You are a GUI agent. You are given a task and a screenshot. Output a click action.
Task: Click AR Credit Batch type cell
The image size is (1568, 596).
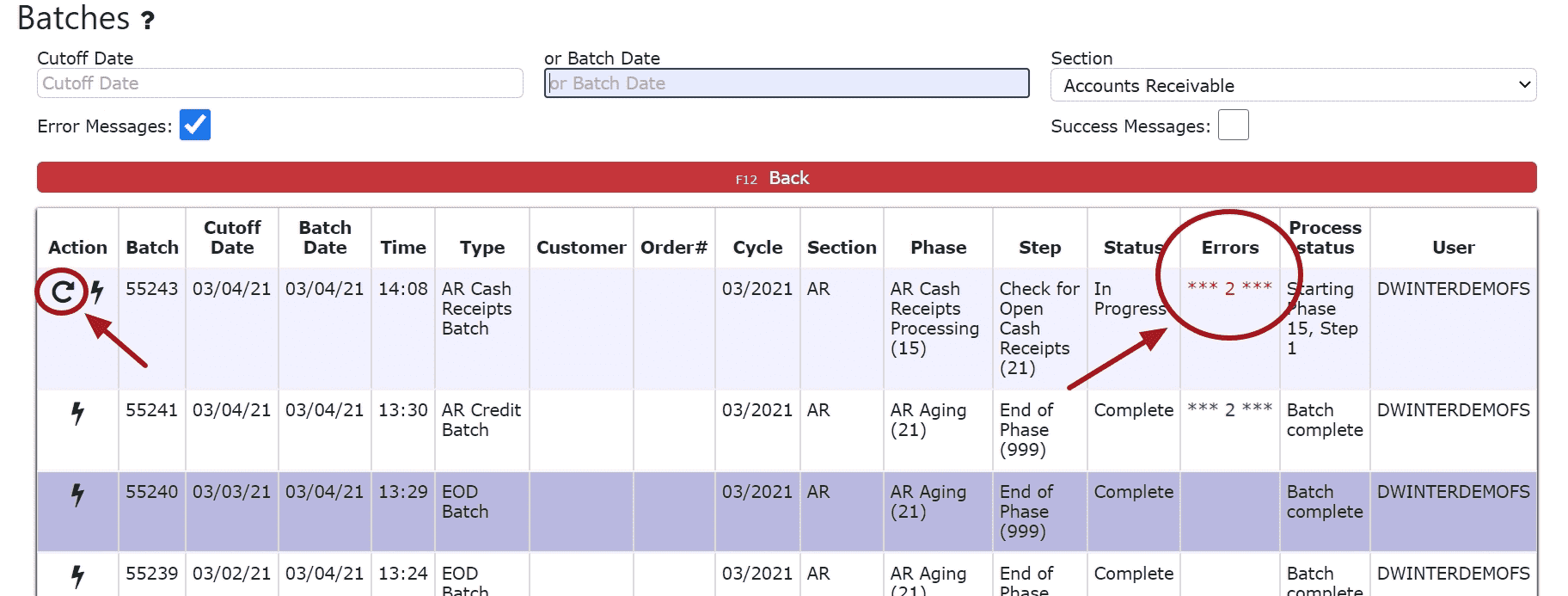[481, 420]
